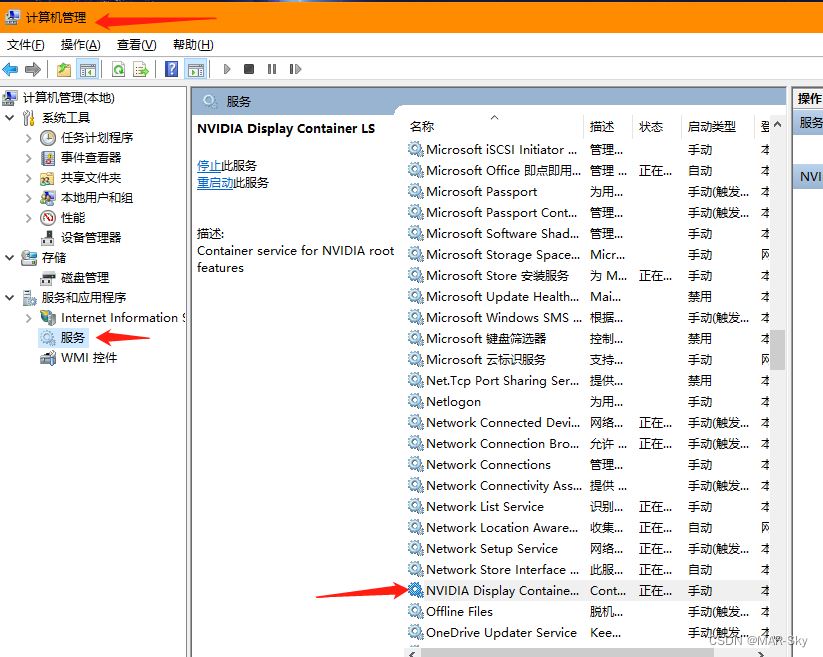Open the 帮助(H) menu
The height and width of the screenshot is (657, 823).
(x=193, y=45)
